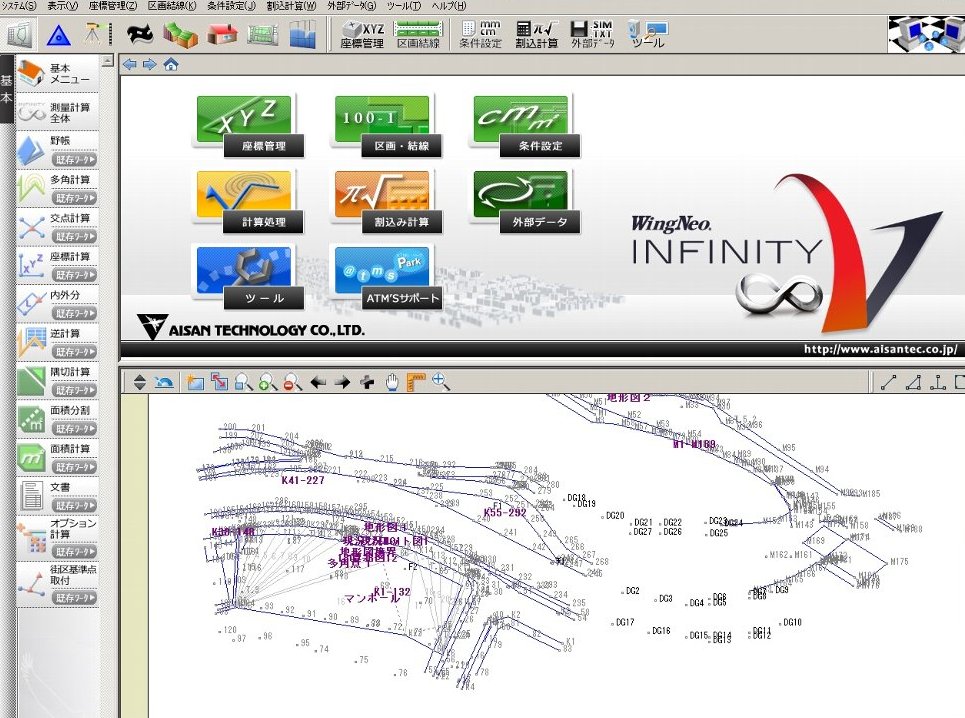Open 交点計算 in the sidebar
This screenshot has height=718, width=965.
70,218
